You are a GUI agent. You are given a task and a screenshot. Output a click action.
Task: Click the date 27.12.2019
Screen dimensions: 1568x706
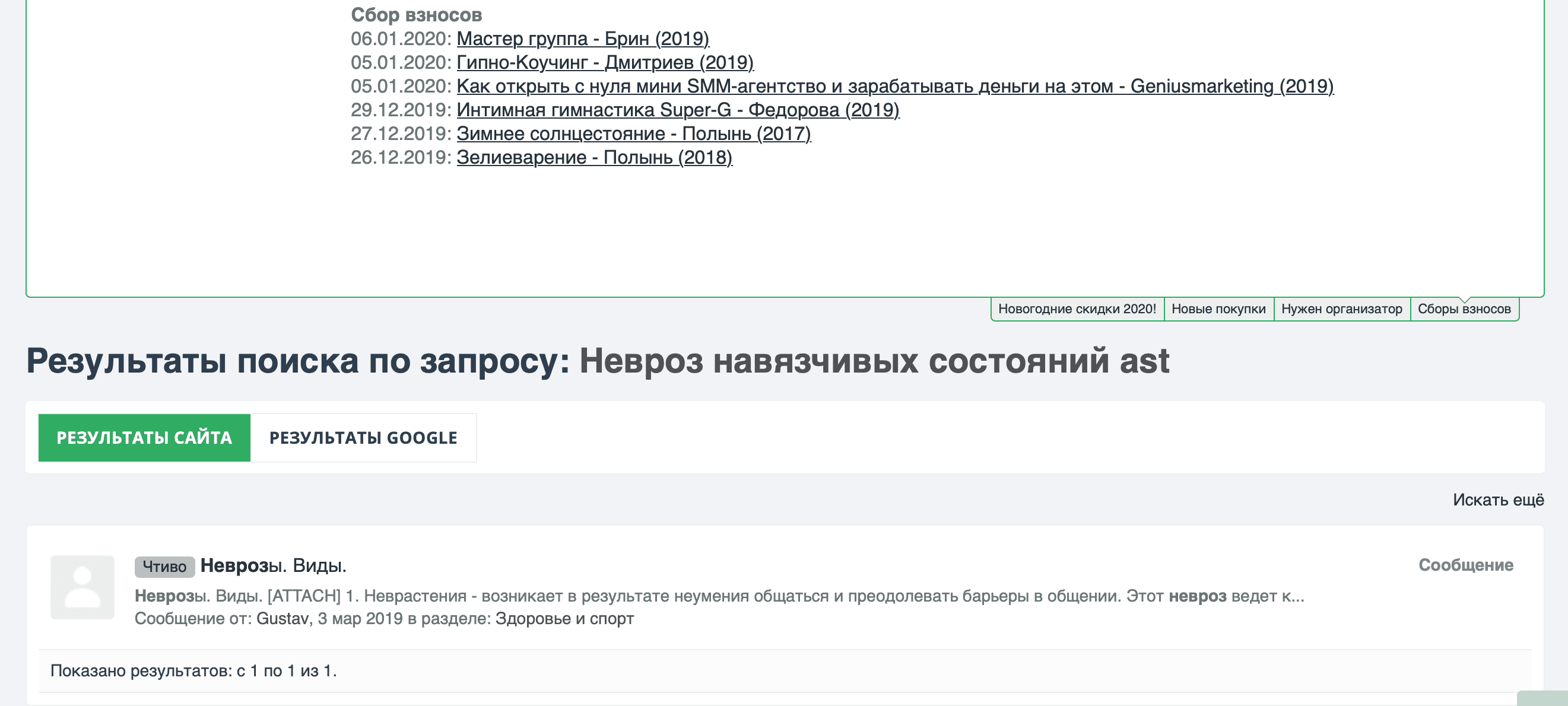tap(399, 133)
